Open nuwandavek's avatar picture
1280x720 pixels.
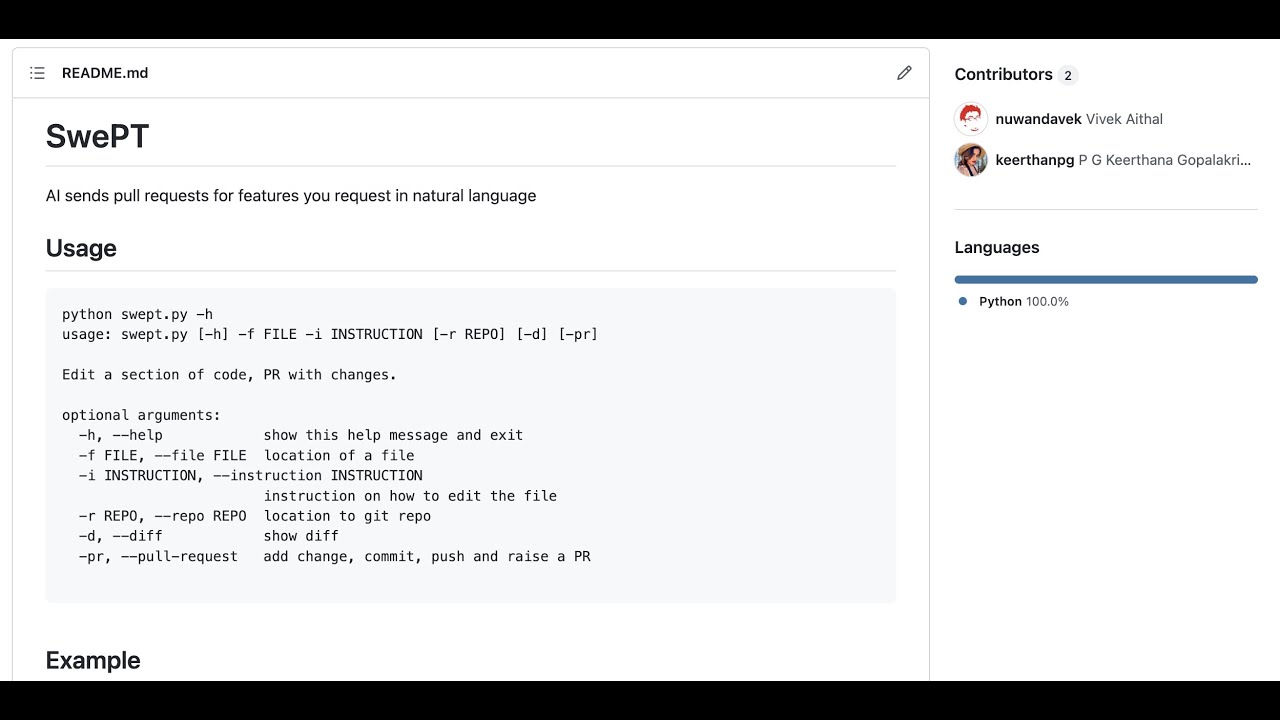pyautogui.click(x=971, y=119)
